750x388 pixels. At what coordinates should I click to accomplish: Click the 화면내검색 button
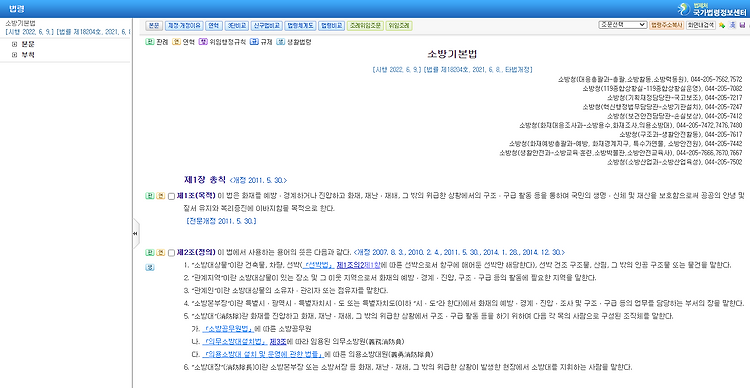(x=701, y=25)
